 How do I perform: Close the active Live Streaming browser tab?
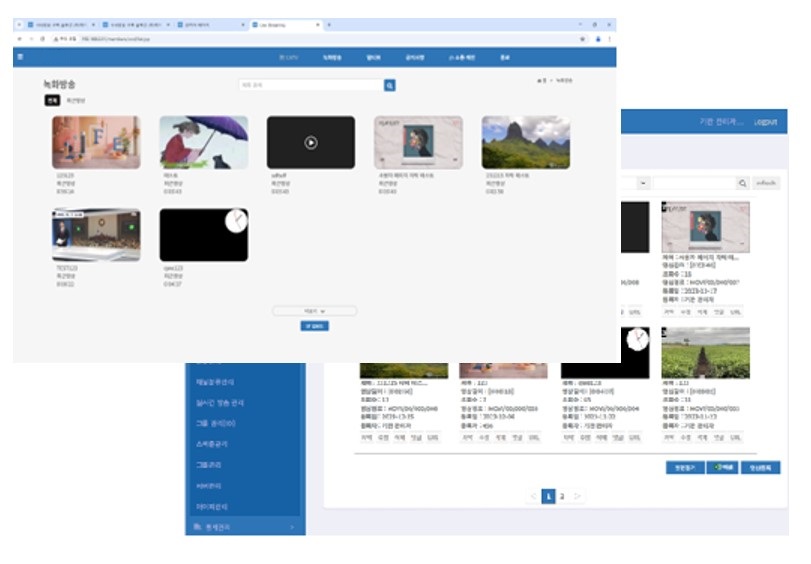coord(317,24)
